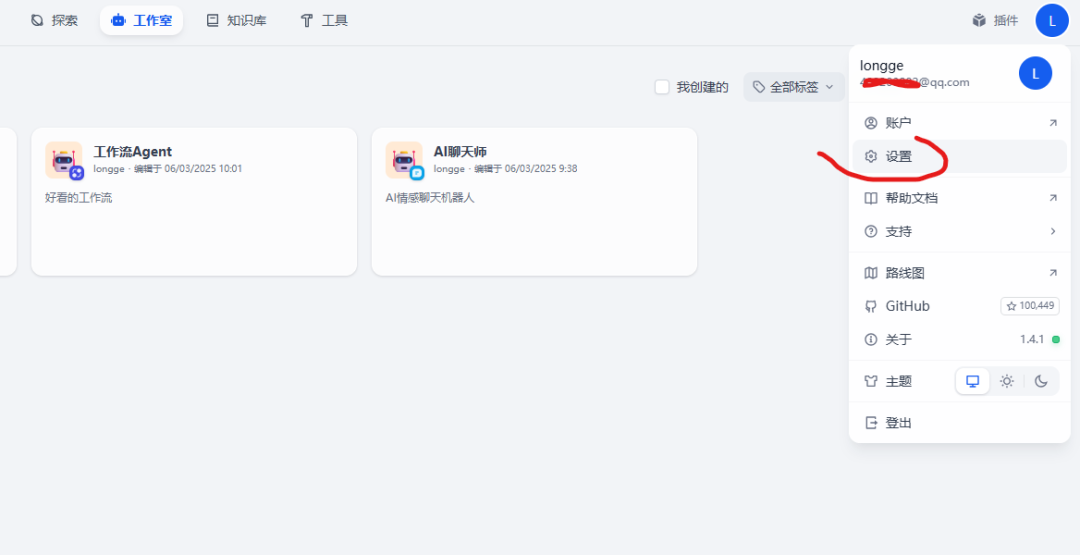Expand the 支持 (Support) submenu
The image size is (1080, 555).
(x=959, y=231)
